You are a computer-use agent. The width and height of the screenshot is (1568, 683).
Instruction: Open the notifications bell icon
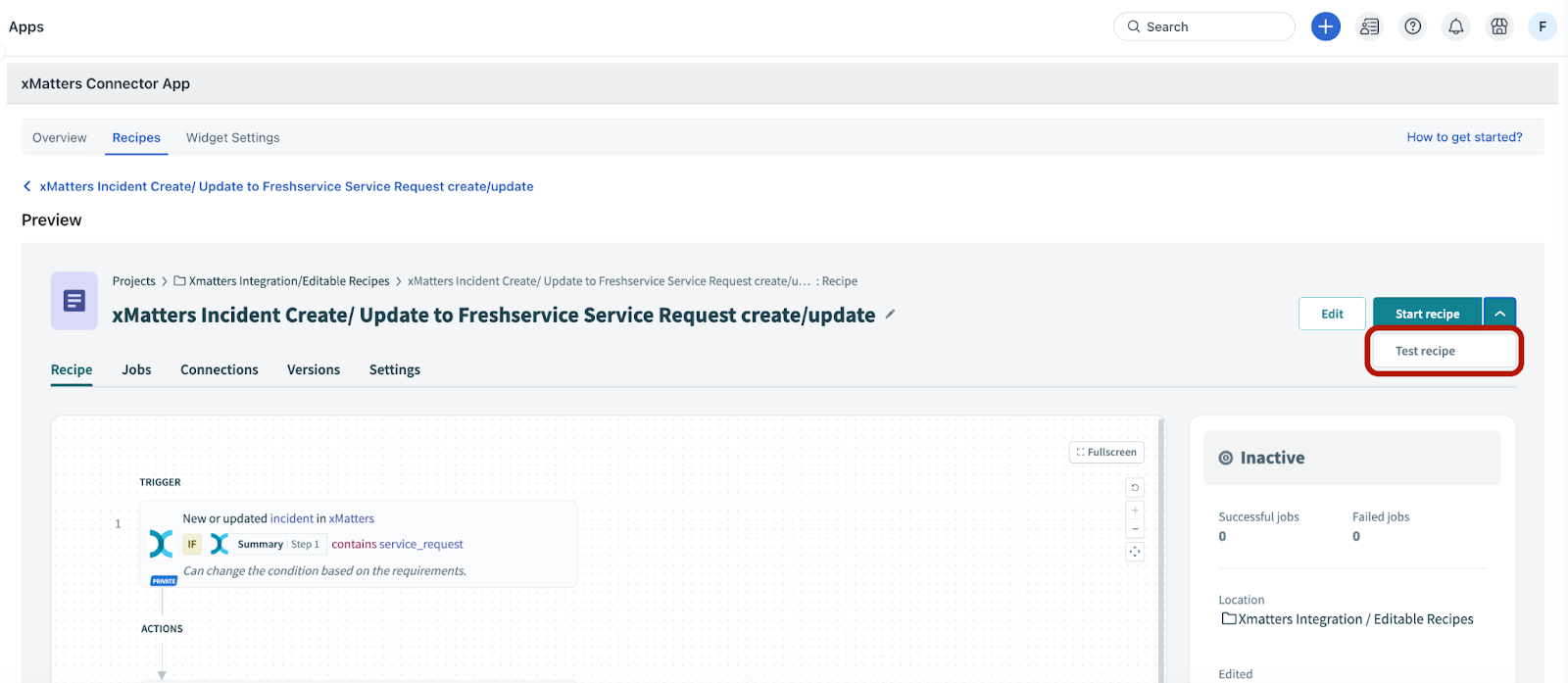coord(1455,26)
